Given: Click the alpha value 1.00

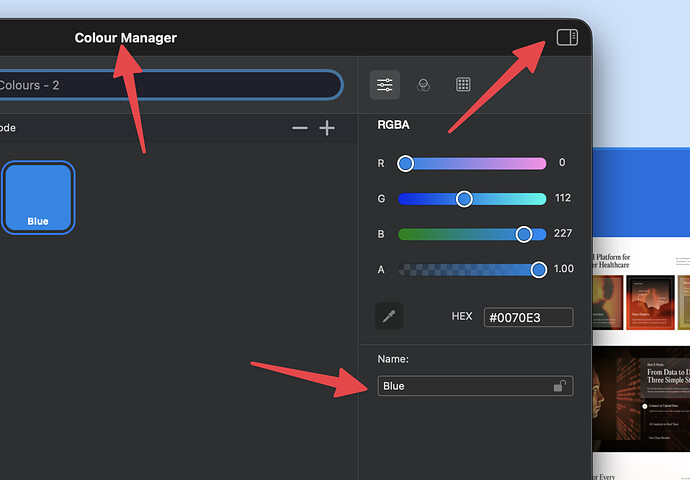Looking at the screenshot, I should (x=563, y=269).
